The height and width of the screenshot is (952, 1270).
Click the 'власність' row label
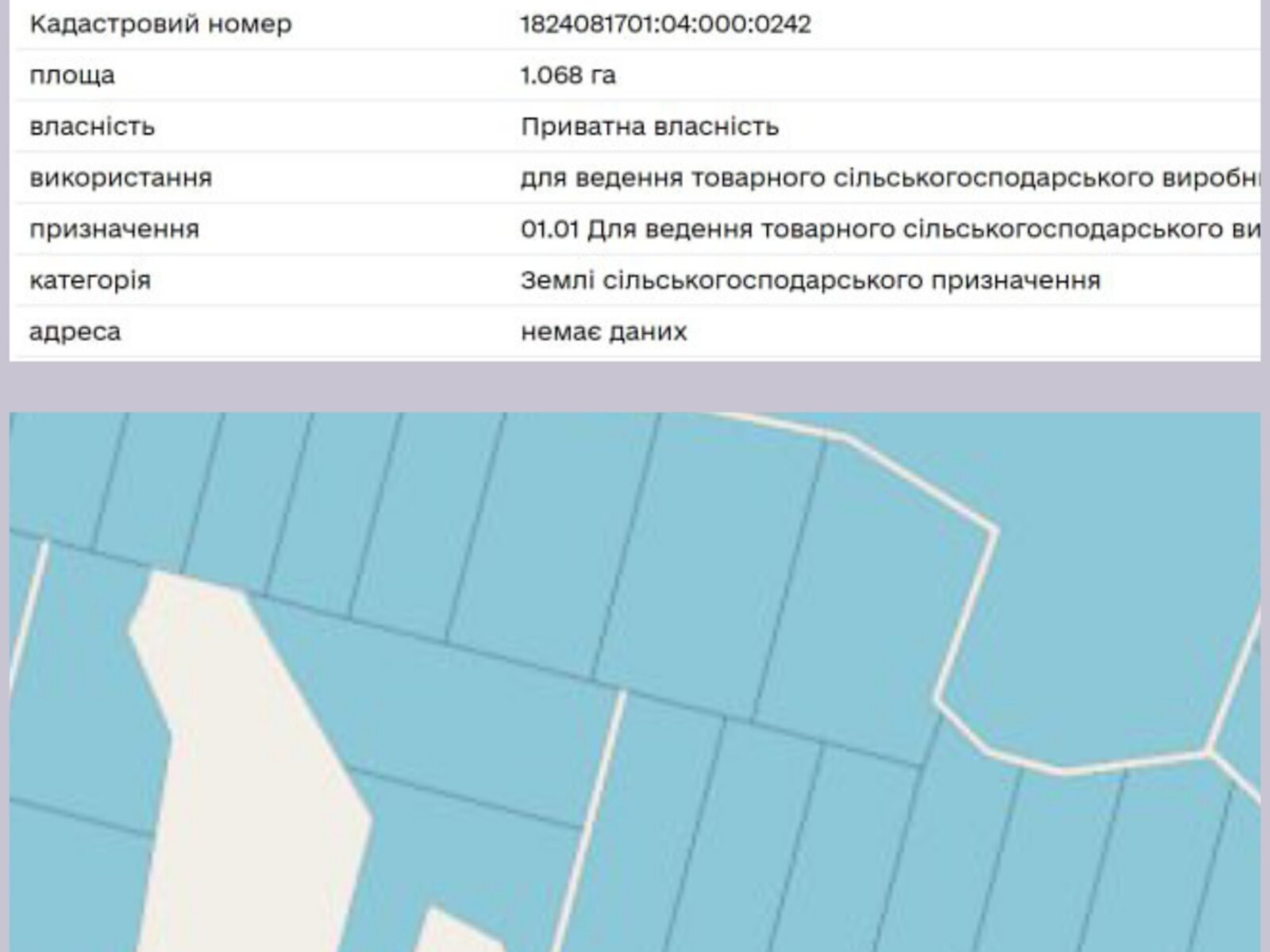92,126
